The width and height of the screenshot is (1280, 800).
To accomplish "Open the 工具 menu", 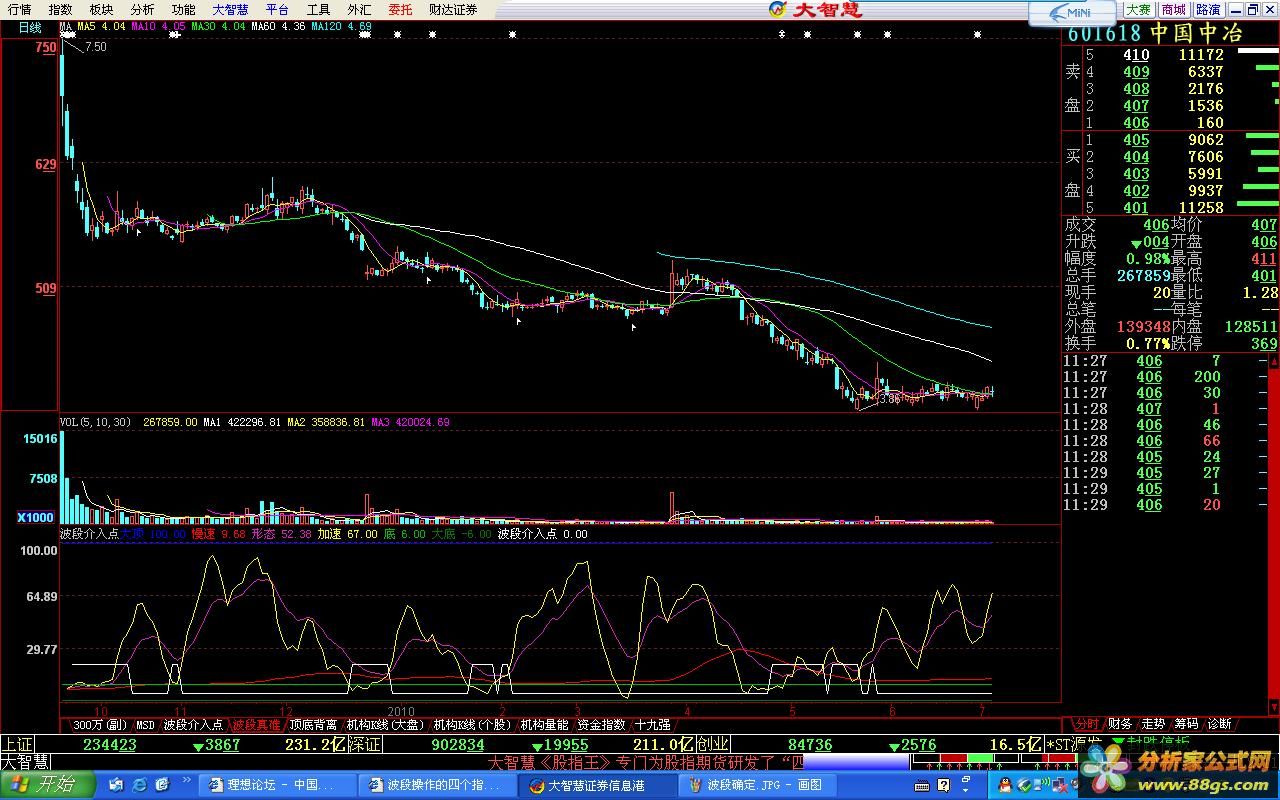I will [318, 9].
